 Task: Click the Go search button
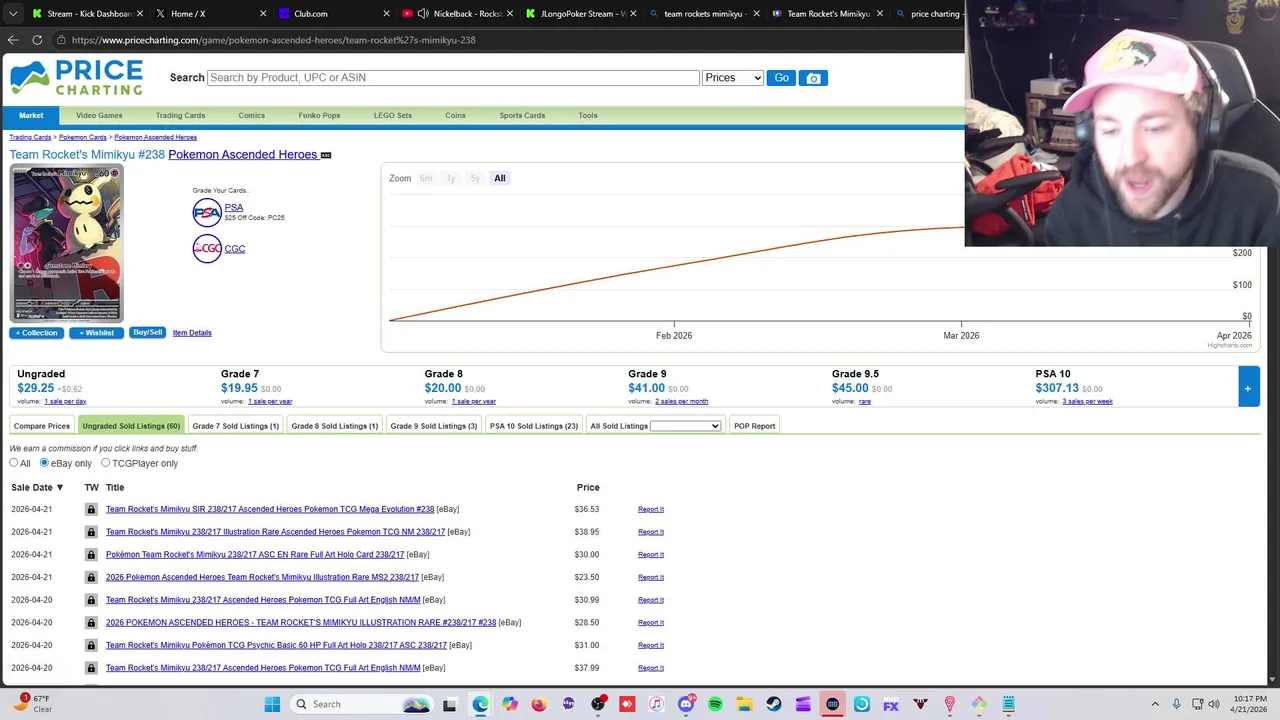(781, 78)
